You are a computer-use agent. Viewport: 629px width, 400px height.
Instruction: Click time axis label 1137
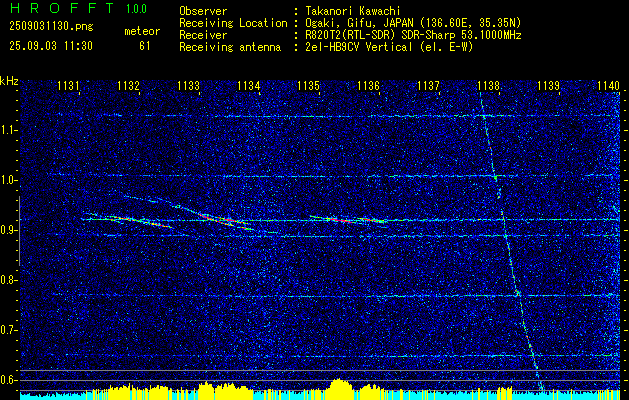point(428,85)
